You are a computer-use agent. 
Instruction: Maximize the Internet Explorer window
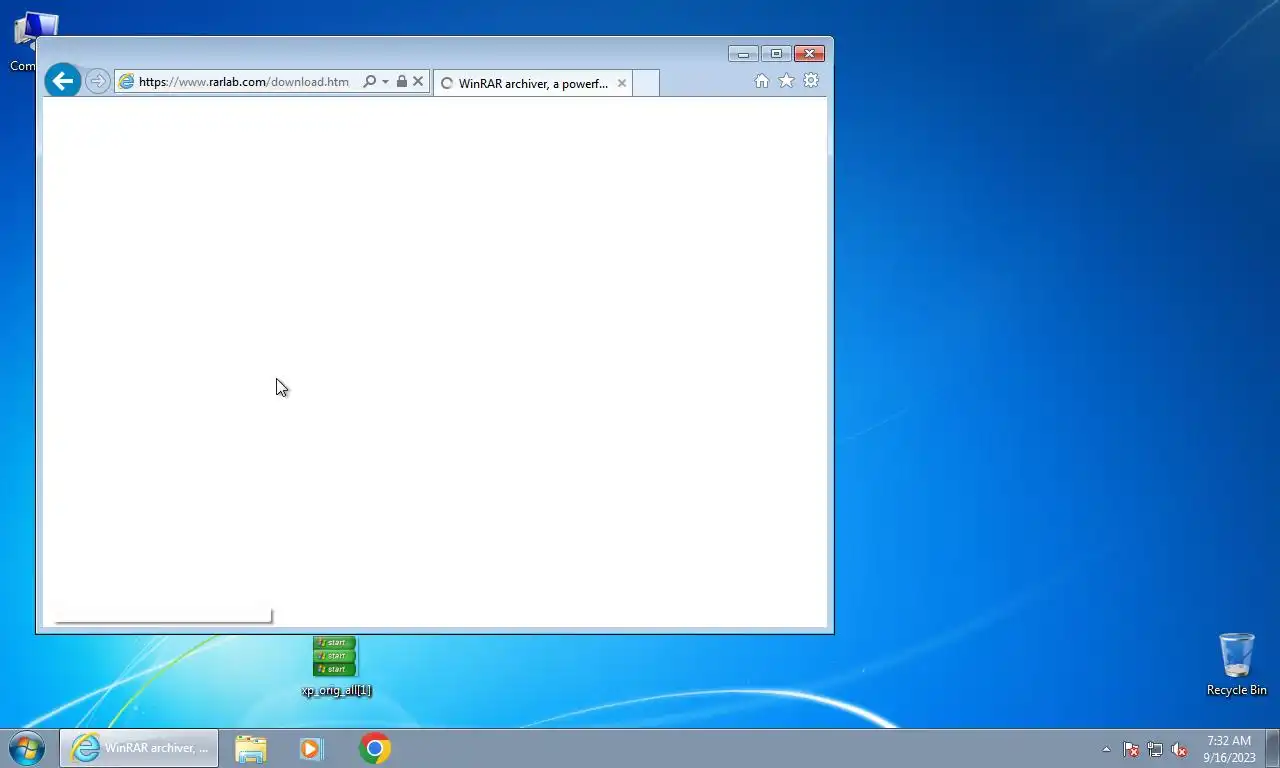click(x=776, y=54)
